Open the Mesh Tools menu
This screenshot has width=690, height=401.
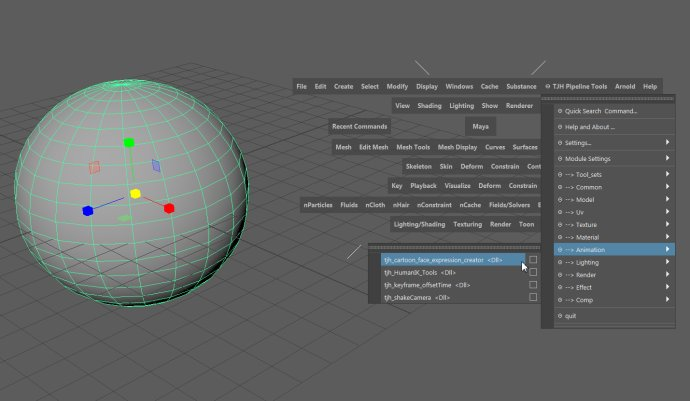pos(413,147)
